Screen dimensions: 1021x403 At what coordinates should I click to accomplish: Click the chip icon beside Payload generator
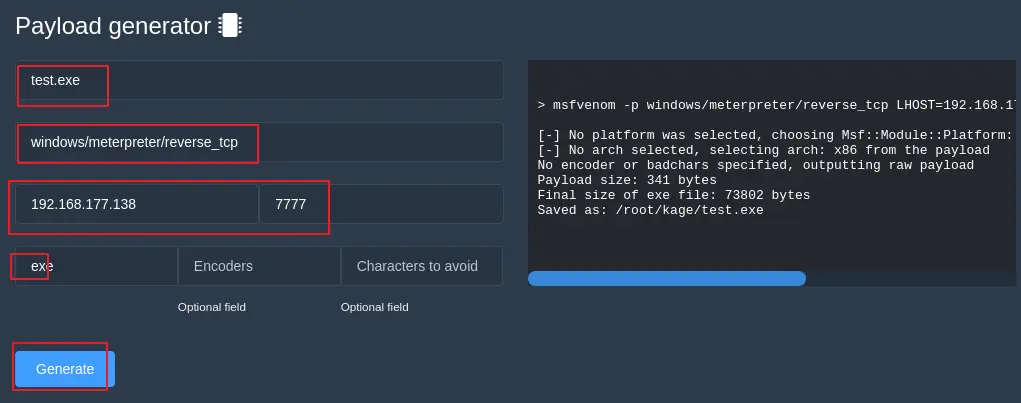[230, 25]
